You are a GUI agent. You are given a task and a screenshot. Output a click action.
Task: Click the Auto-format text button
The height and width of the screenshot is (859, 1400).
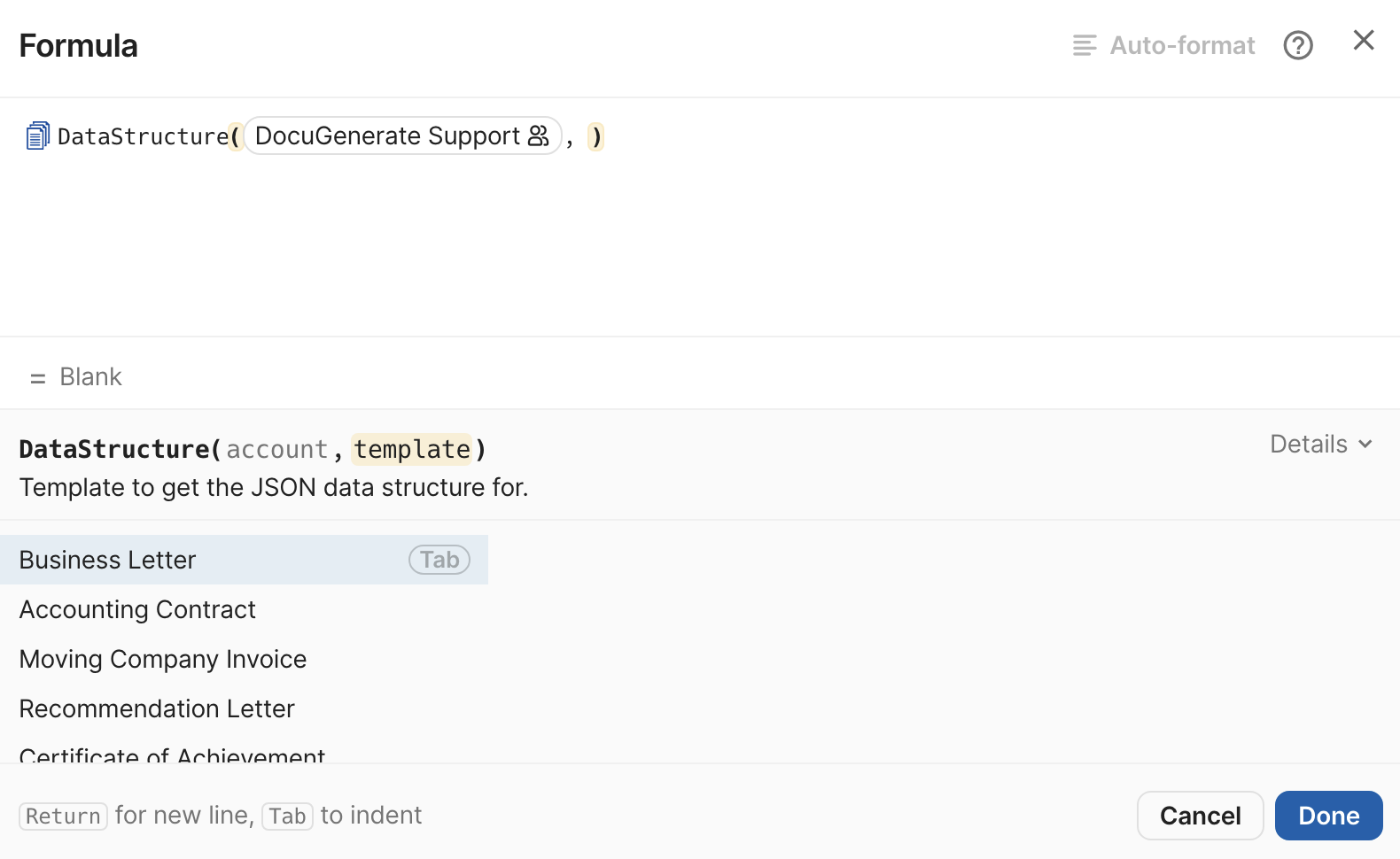pos(1182,45)
